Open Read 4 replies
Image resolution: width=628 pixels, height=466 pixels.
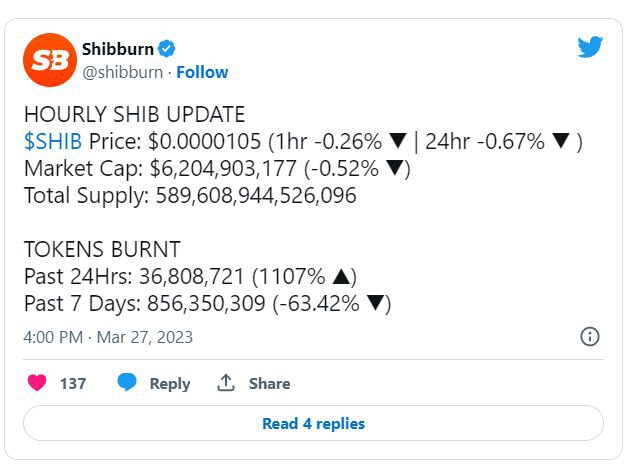(x=313, y=423)
